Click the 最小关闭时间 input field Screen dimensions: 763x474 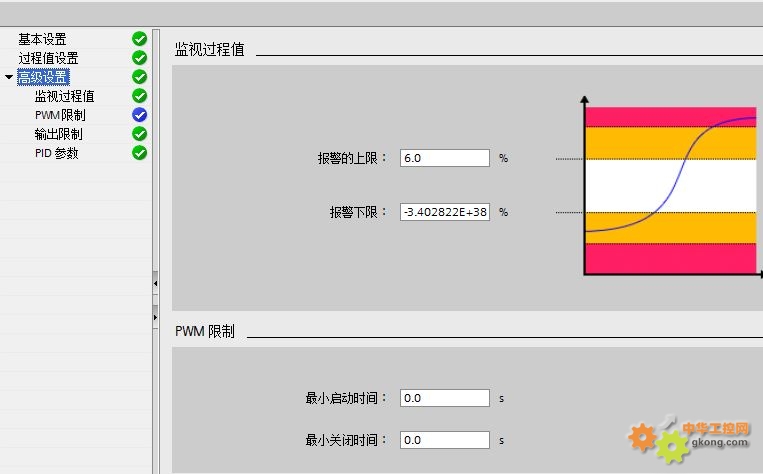445,440
